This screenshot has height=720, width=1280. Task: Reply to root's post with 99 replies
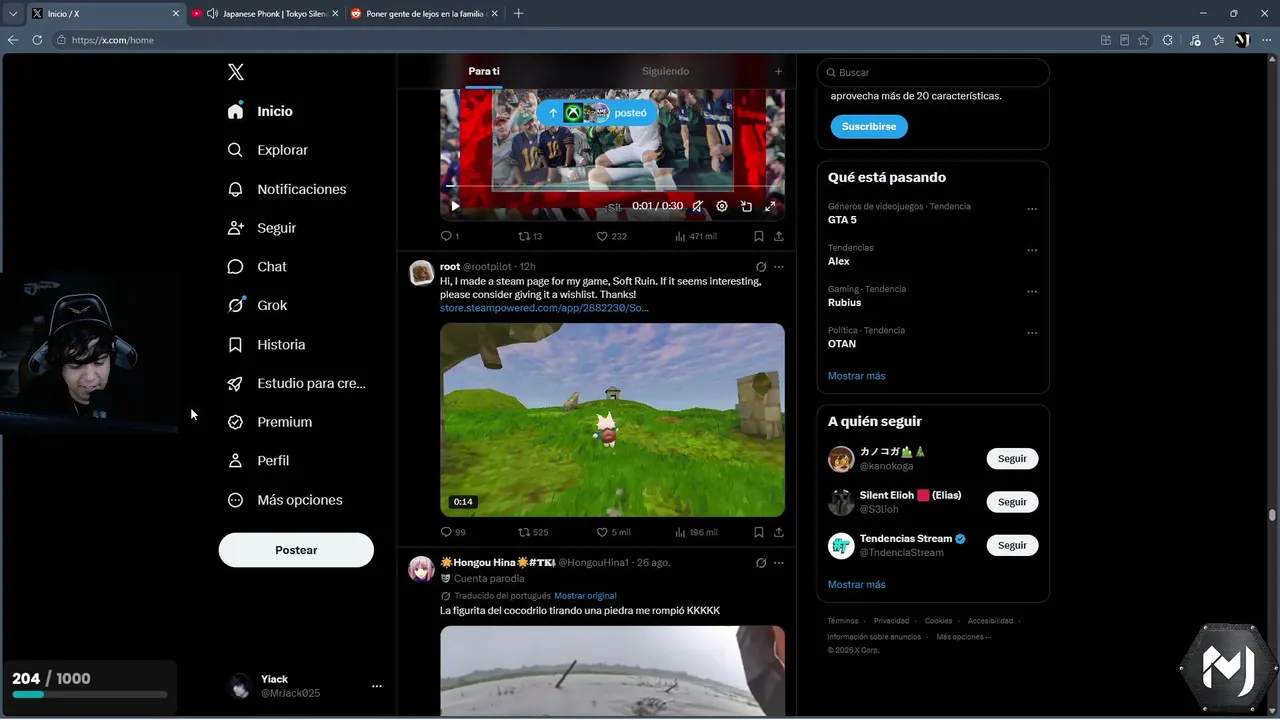pos(453,532)
